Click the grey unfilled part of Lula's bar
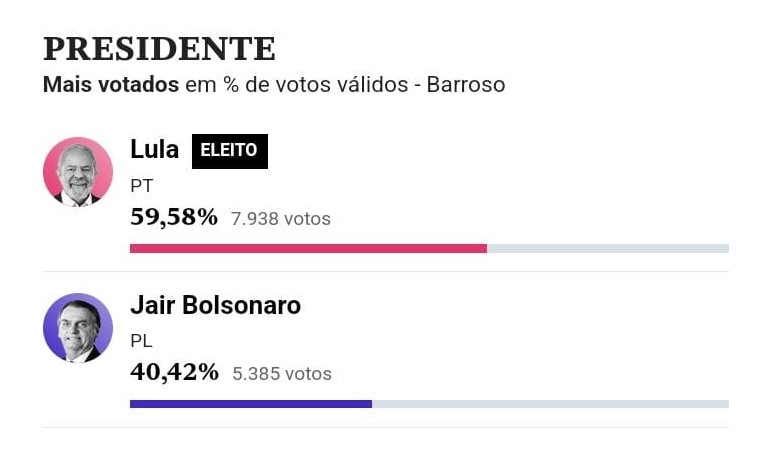Viewport: 768px width, 450px height. point(608,249)
